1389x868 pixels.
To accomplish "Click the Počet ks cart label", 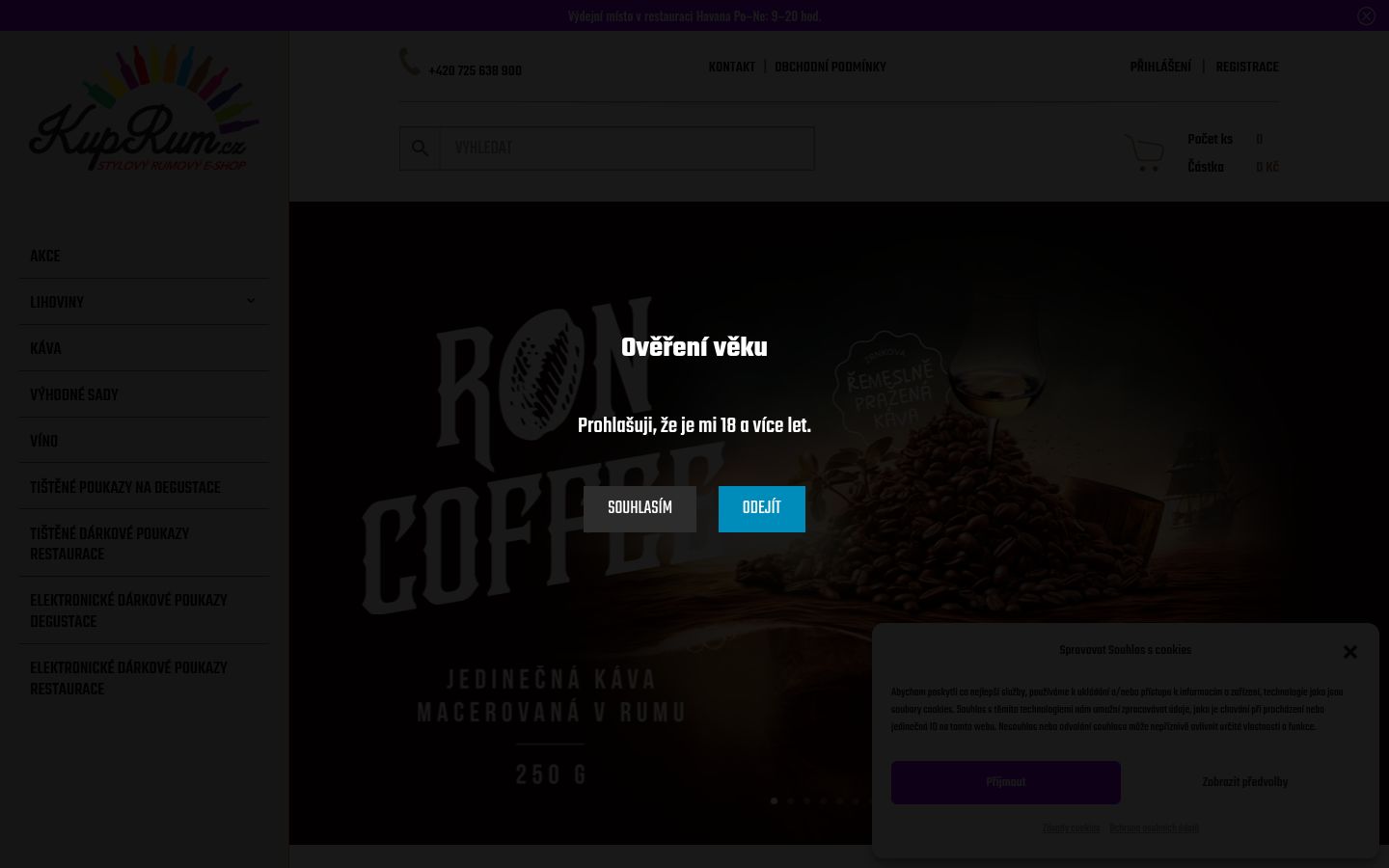I will [1210, 140].
